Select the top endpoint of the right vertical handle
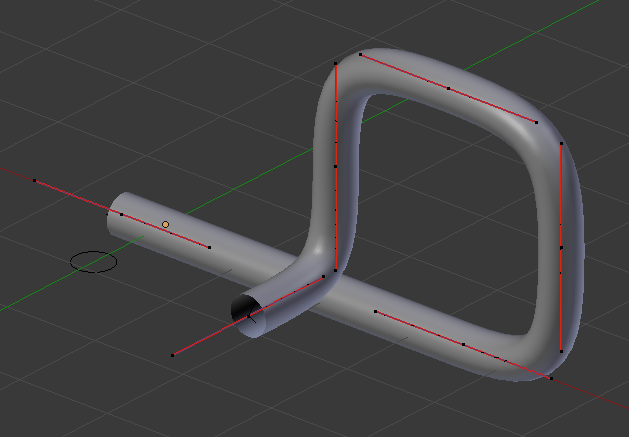Viewport: 629px width, 437px height. click(x=561, y=143)
